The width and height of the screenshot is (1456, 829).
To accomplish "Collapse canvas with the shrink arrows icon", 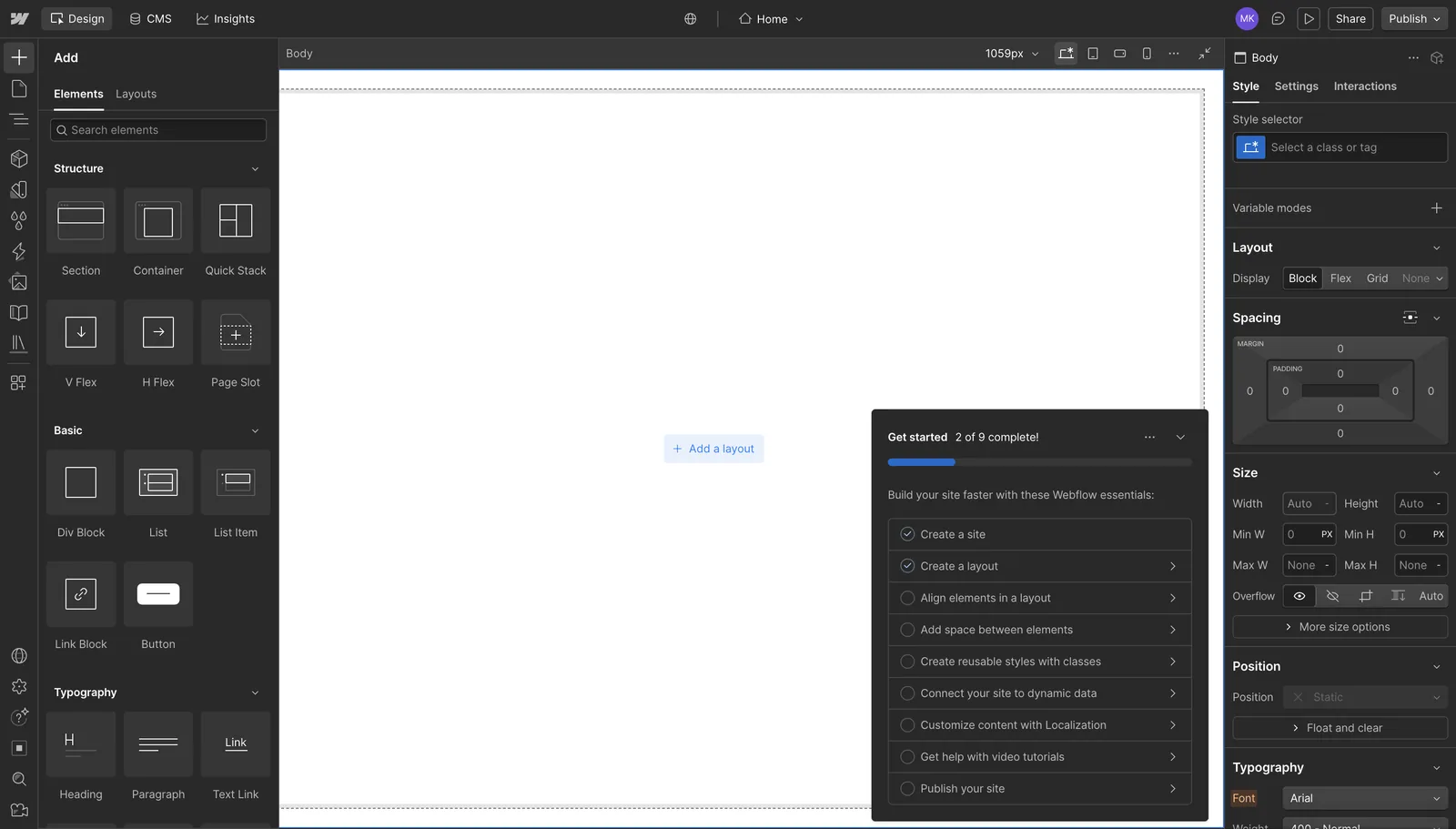I will (1205, 54).
